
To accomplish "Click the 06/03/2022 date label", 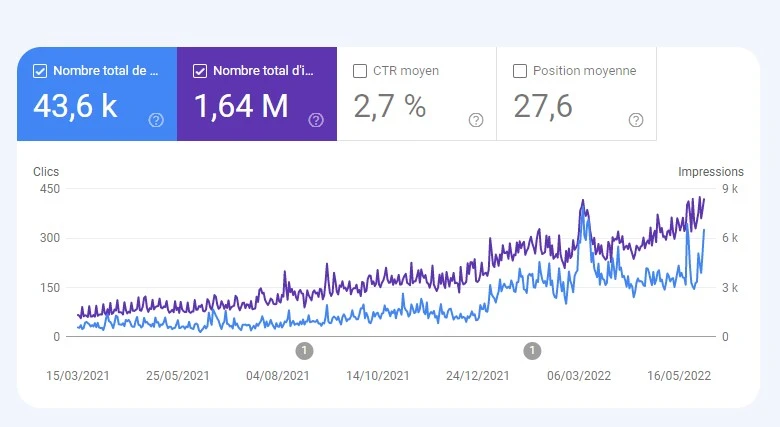I will 579,376.
